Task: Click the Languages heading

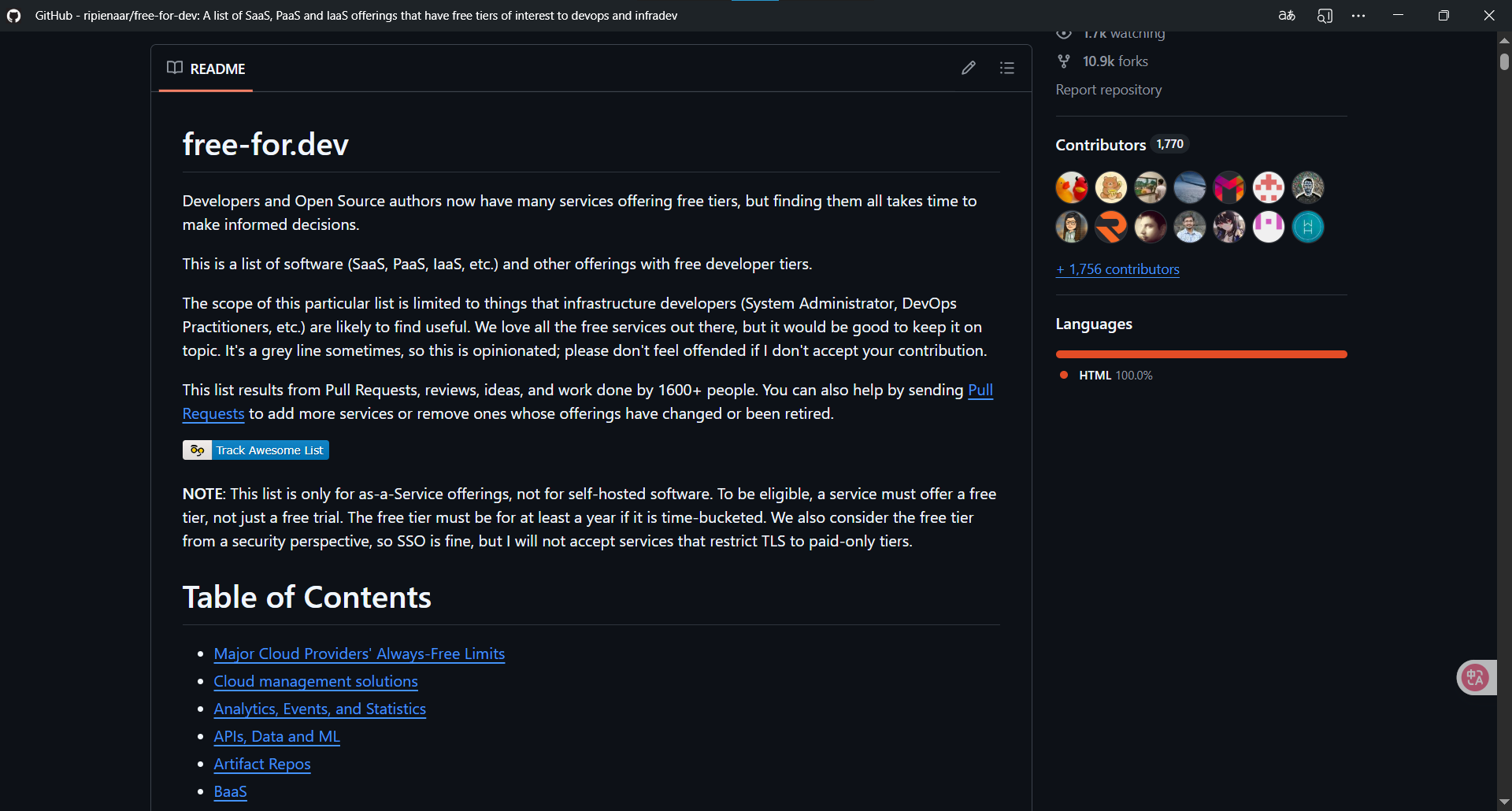Action: (1094, 324)
